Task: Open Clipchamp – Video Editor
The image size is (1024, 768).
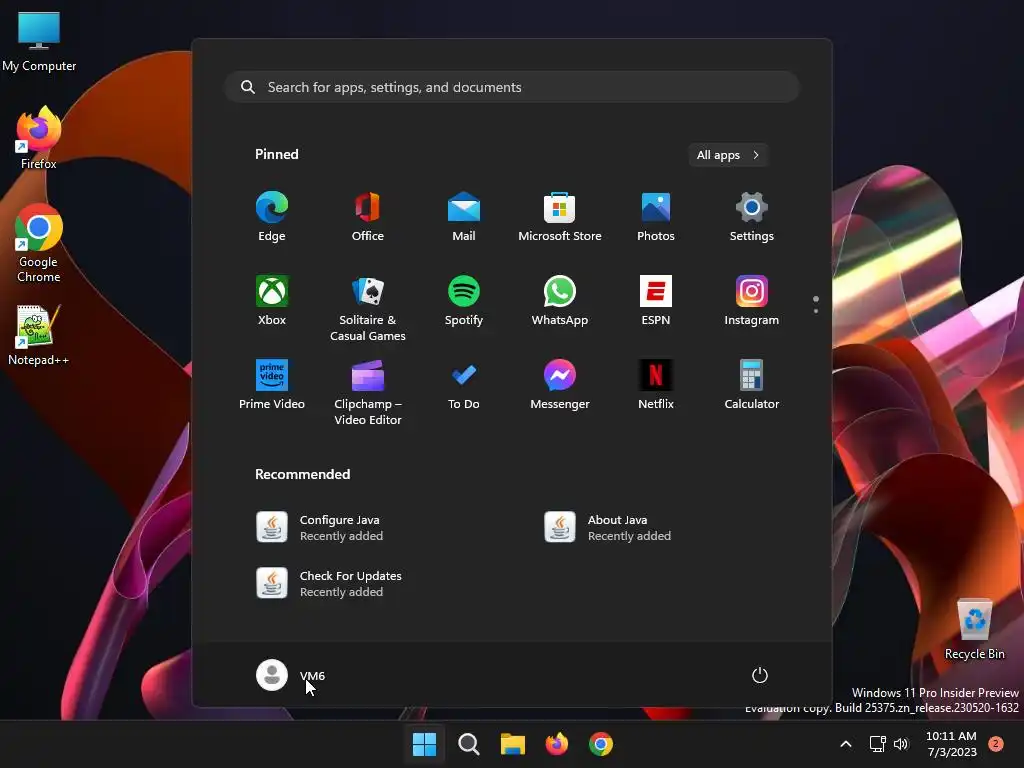Action: (x=368, y=392)
